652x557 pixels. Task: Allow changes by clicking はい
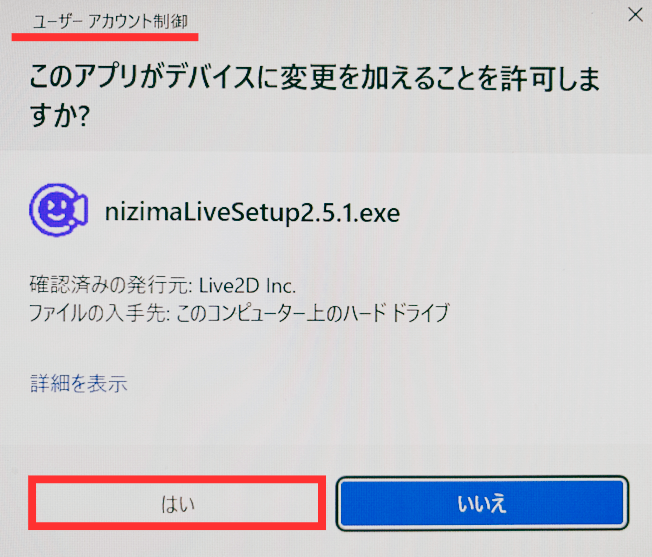pyautogui.click(x=177, y=503)
